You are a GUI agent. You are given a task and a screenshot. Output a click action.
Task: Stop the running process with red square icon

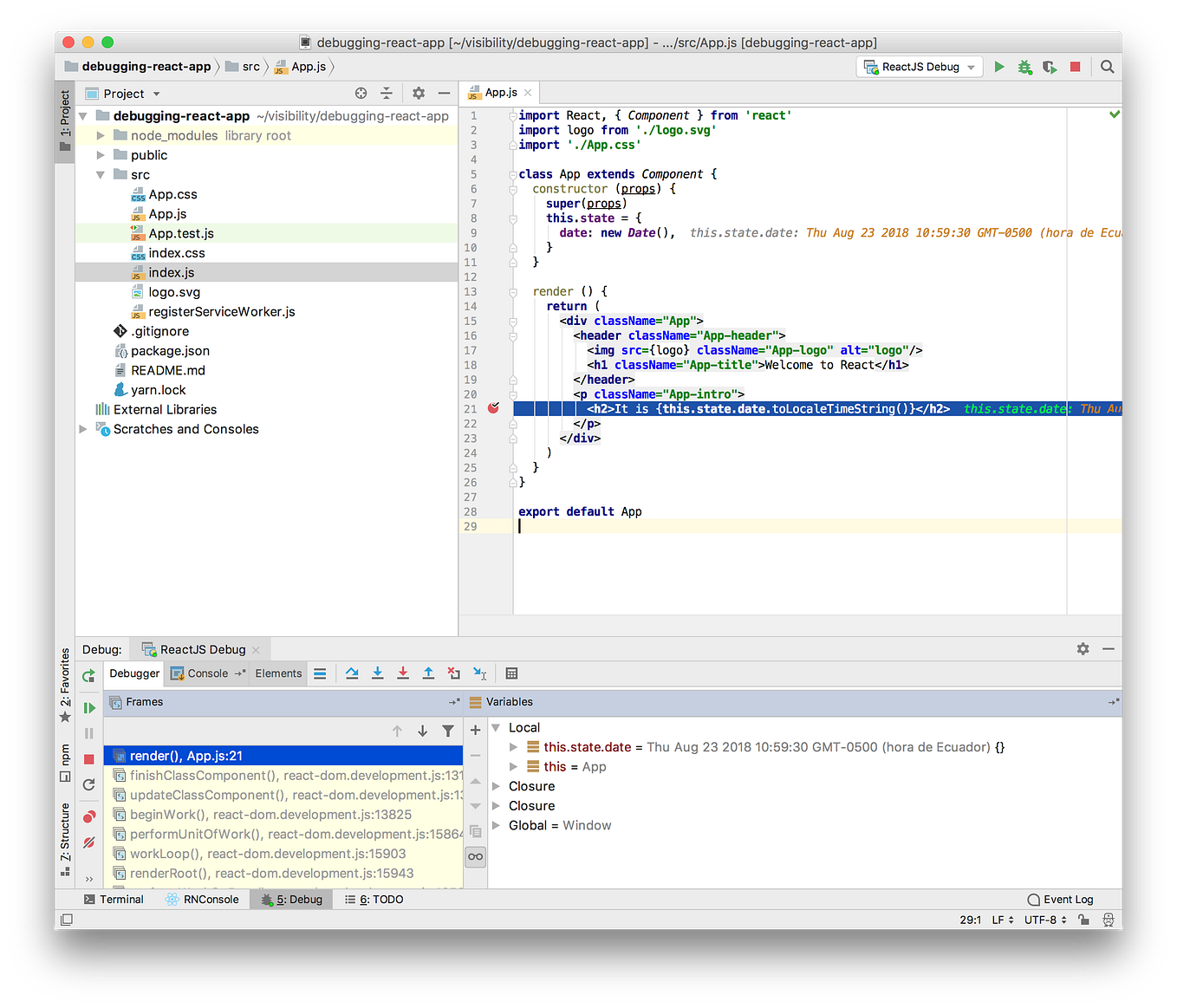click(x=1075, y=67)
